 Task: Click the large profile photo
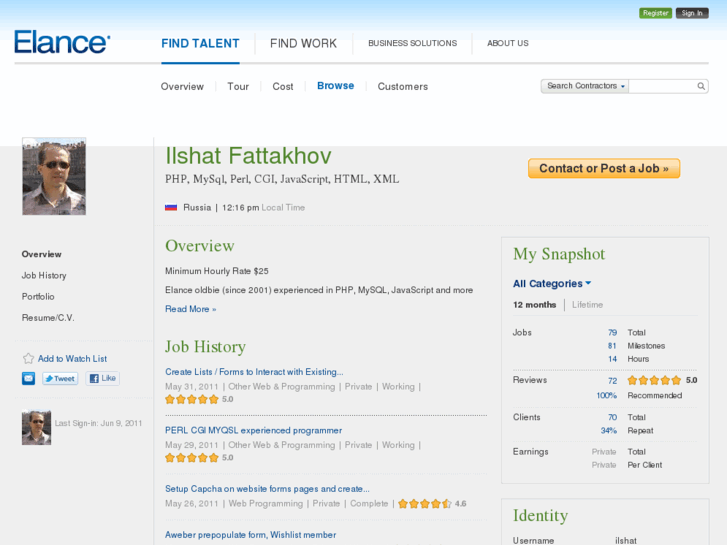pyautogui.click(x=54, y=176)
